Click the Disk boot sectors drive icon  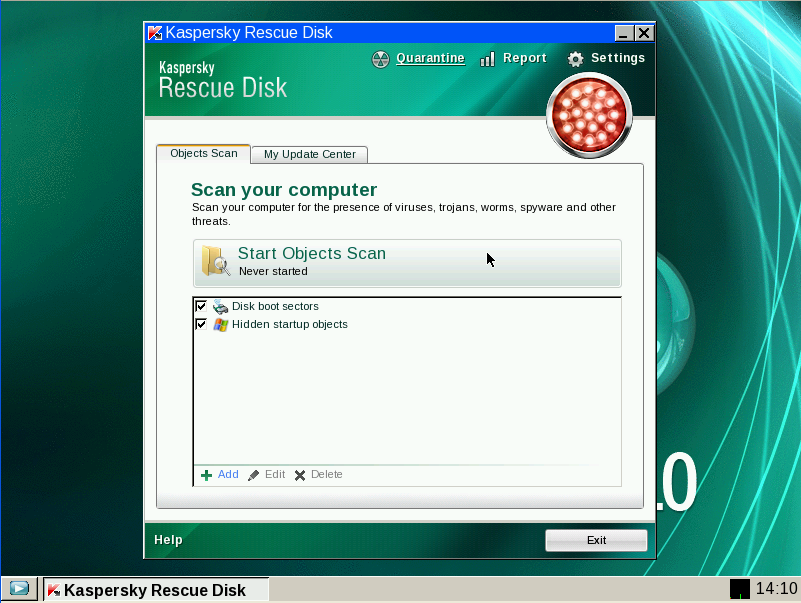(x=221, y=307)
